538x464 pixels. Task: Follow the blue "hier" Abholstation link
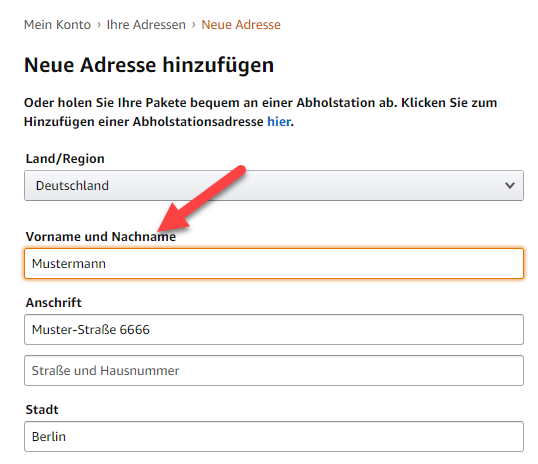279,121
